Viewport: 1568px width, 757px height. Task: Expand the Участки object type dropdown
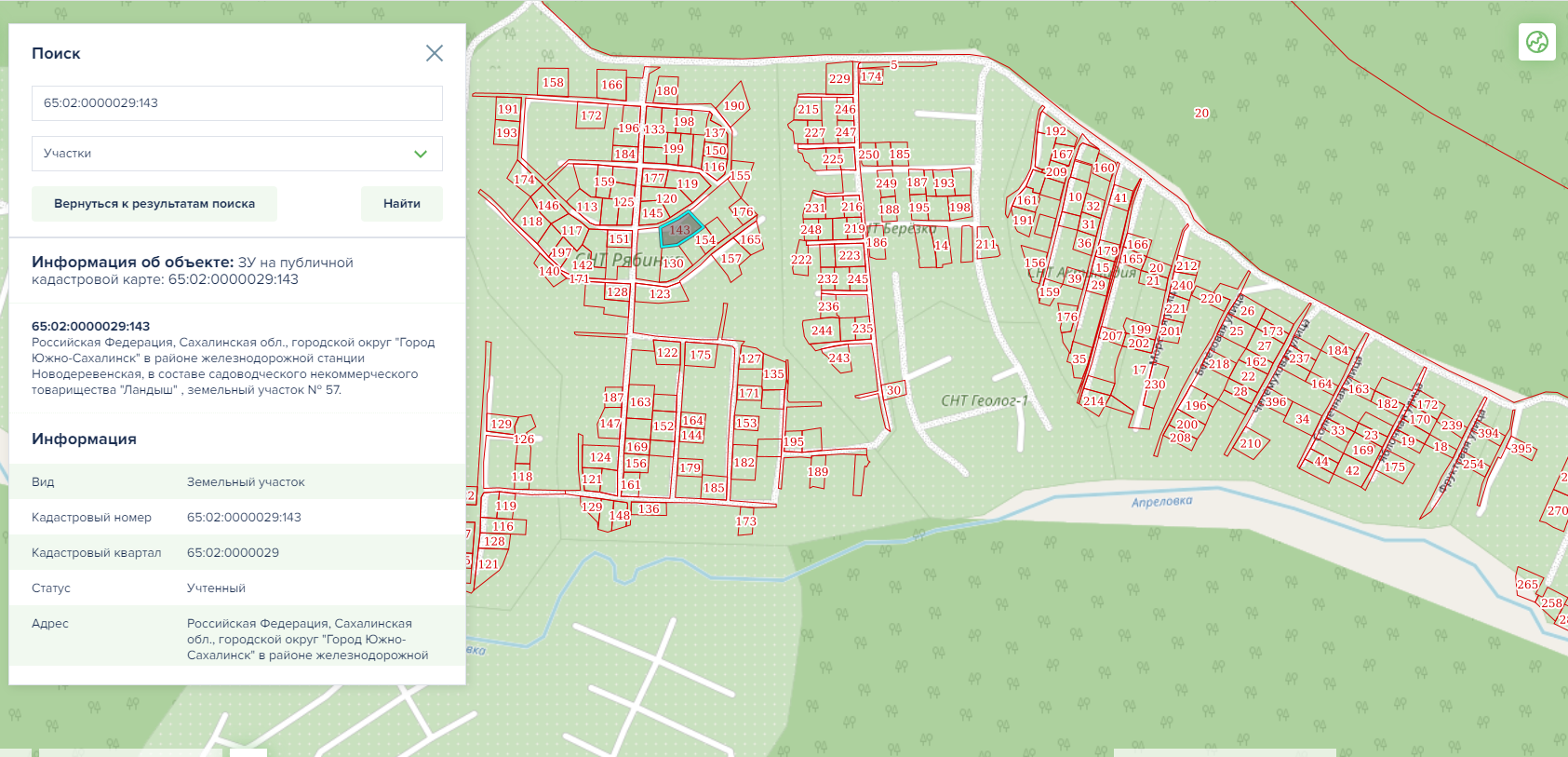tap(236, 154)
